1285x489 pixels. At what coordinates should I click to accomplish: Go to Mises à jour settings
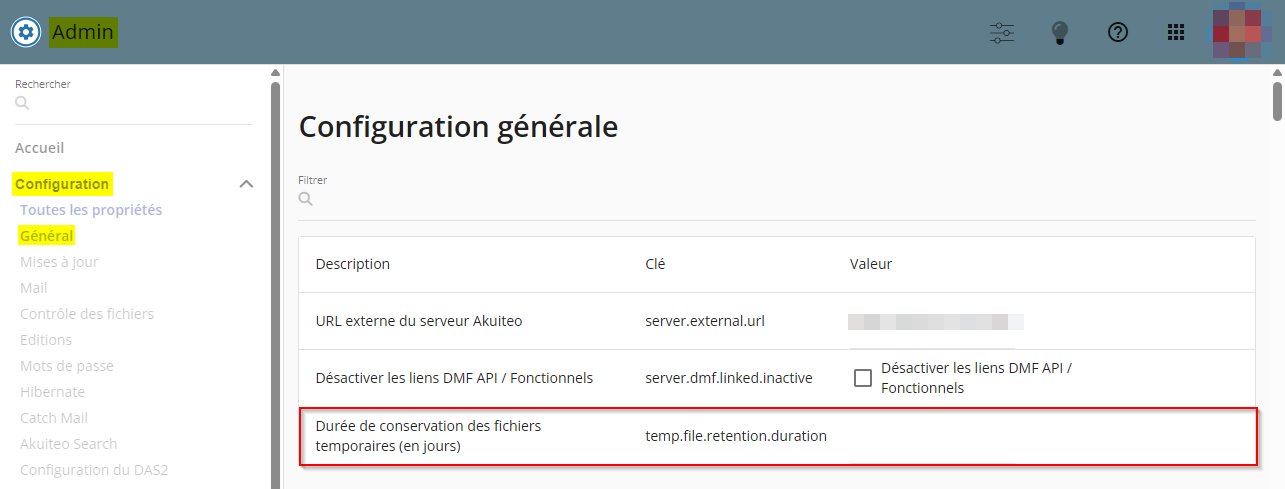pyautogui.click(x=59, y=262)
